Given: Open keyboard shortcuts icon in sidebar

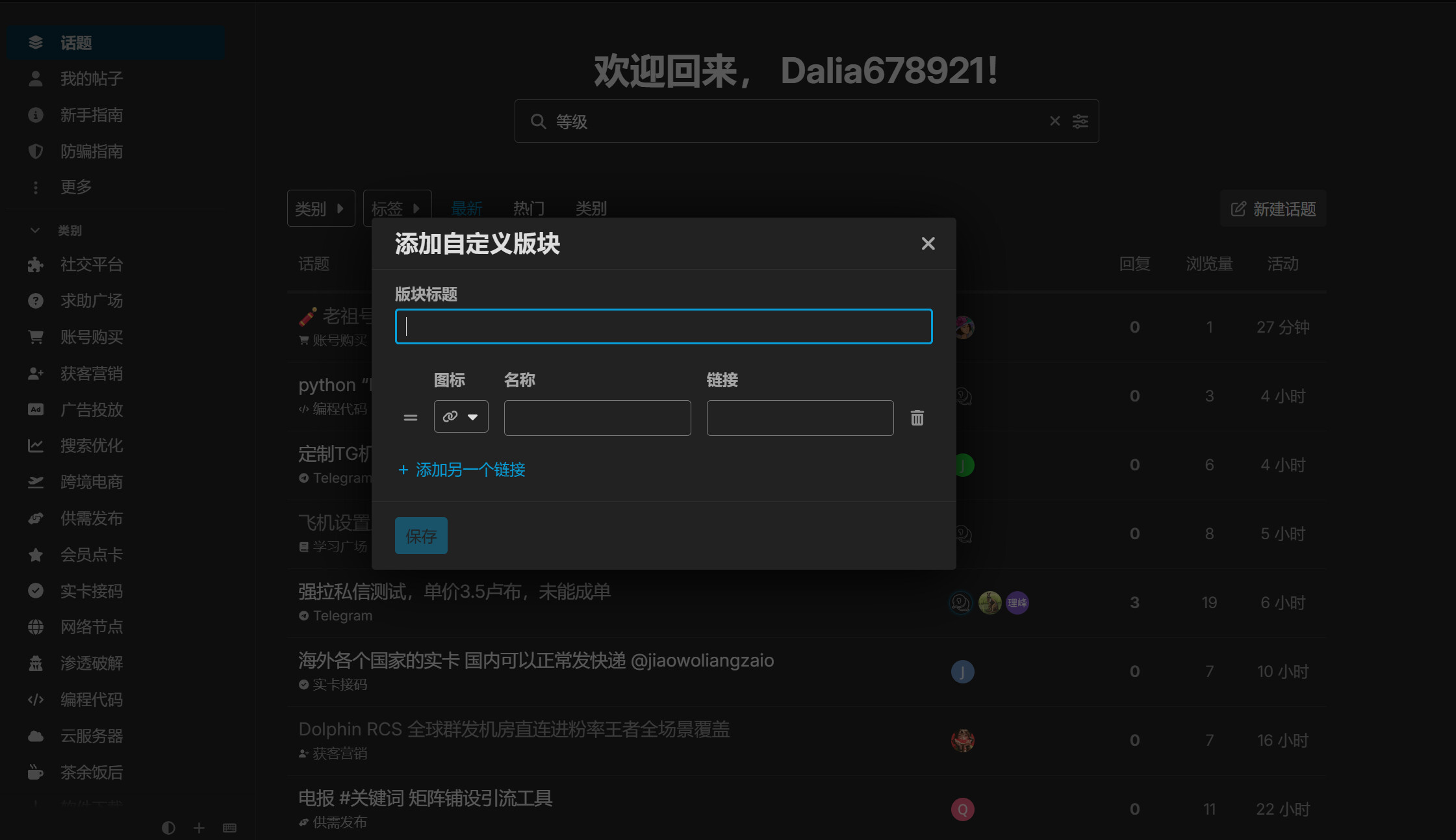Looking at the screenshot, I should [229, 828].
